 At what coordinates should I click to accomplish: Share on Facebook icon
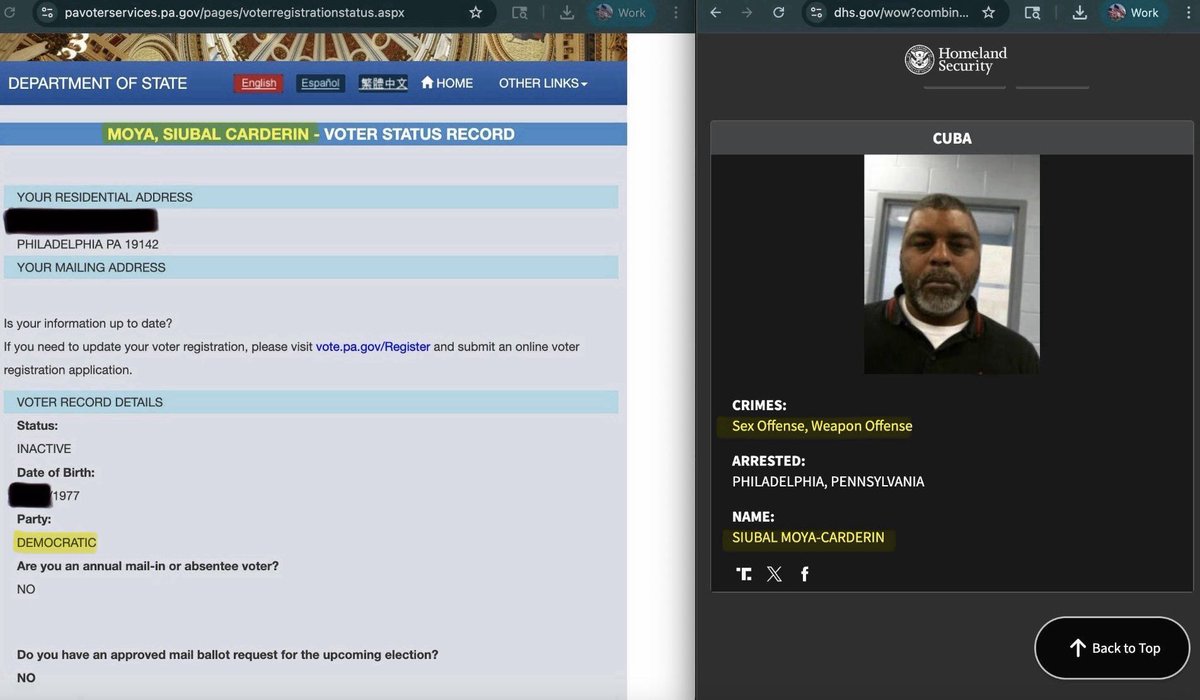coord(804,574)
